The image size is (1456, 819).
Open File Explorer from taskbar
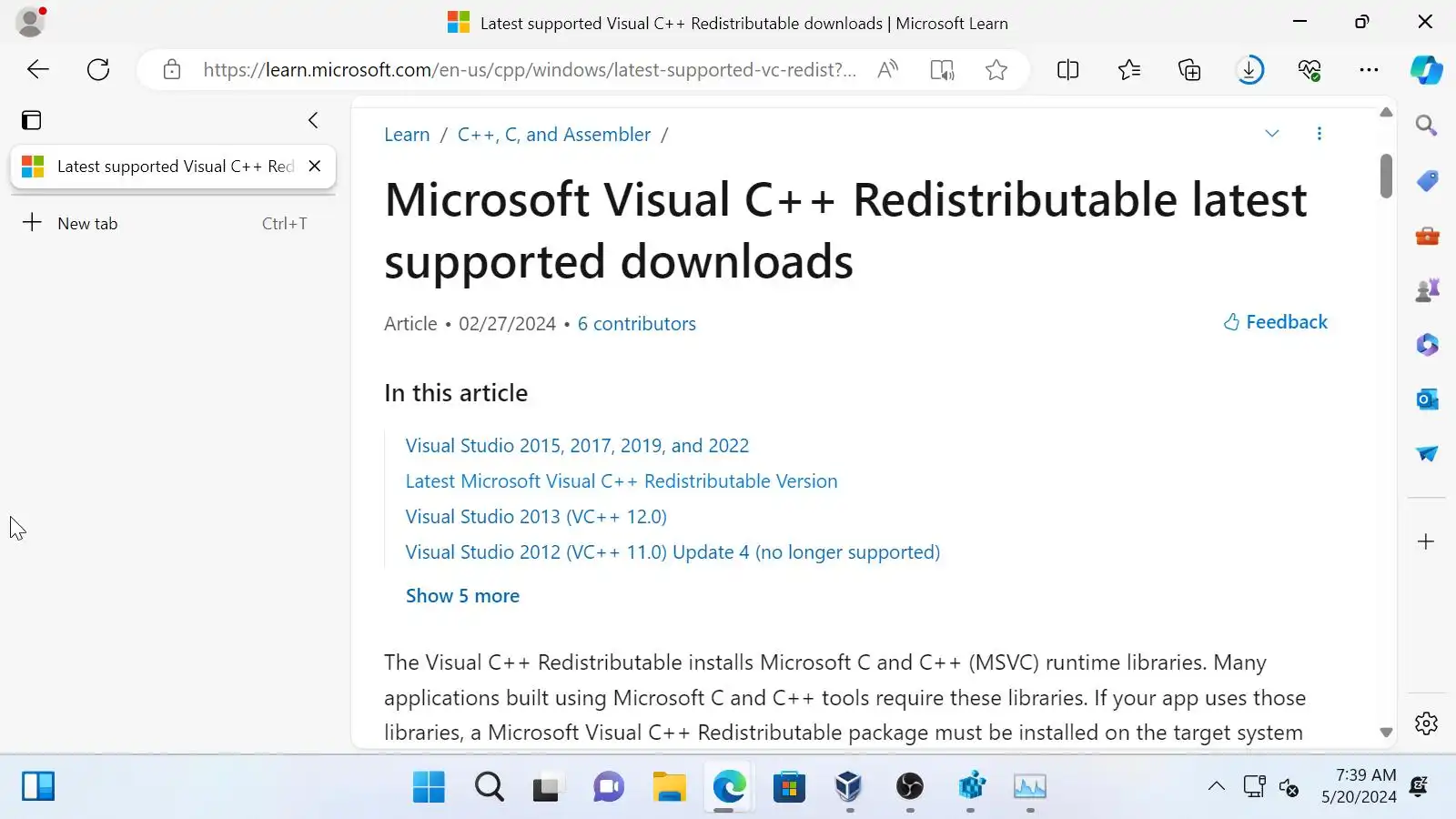(x=669, y=786)
